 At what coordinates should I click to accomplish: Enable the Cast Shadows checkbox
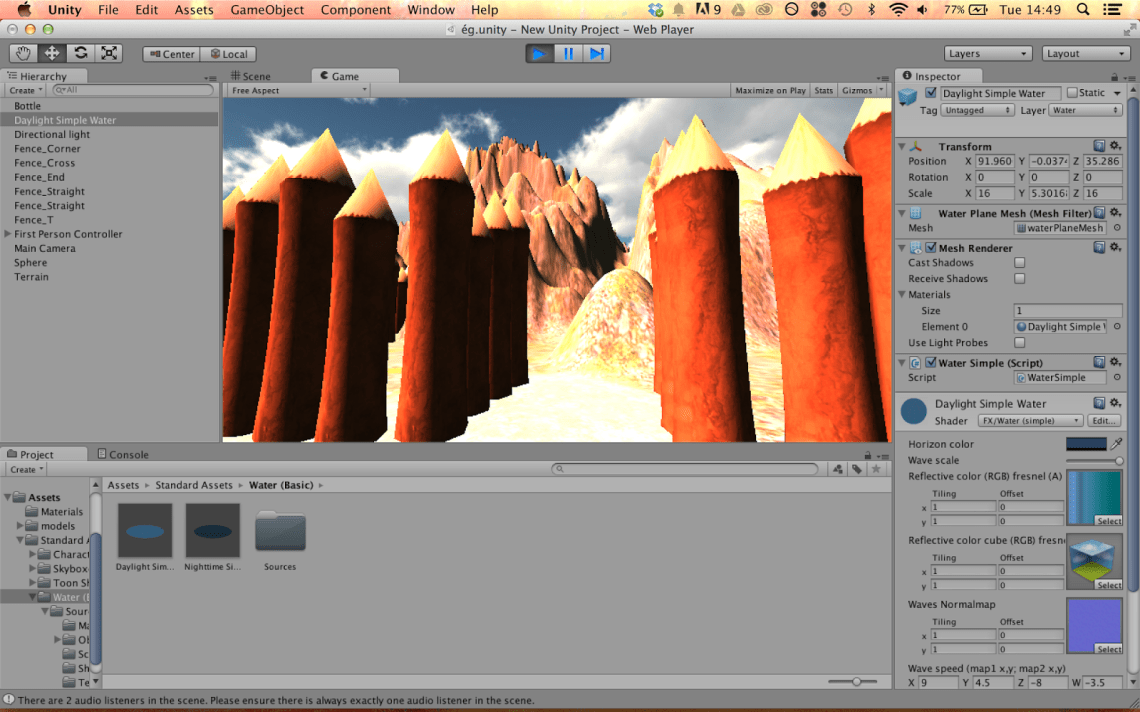[x=1019, y=262]
